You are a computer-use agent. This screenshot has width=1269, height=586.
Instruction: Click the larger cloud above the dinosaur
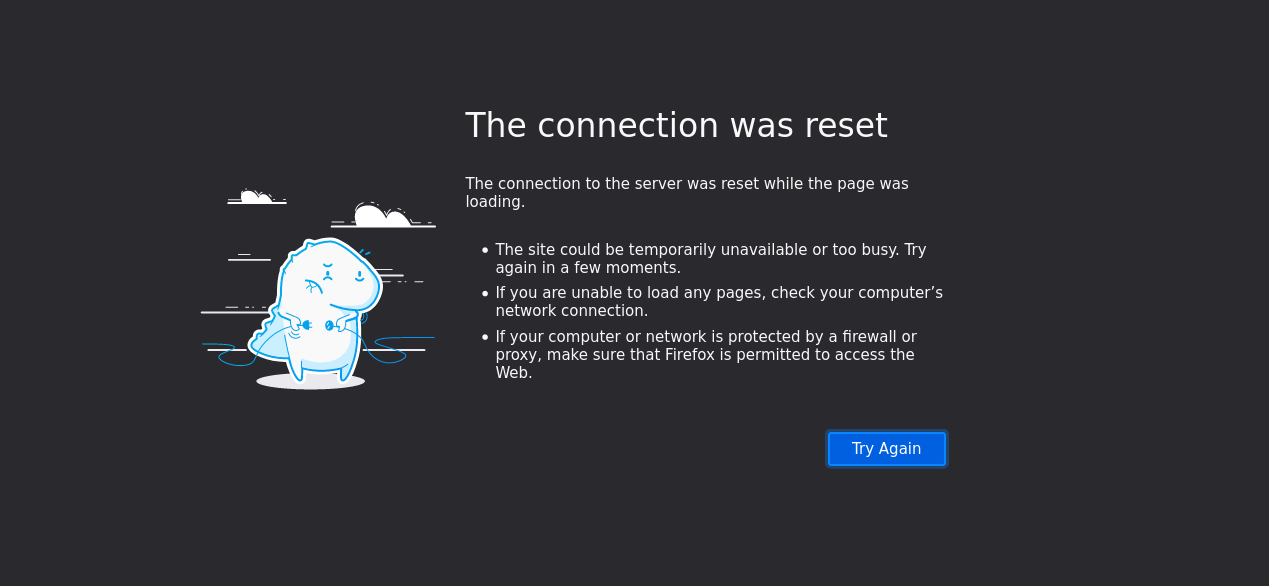[383, 215]
